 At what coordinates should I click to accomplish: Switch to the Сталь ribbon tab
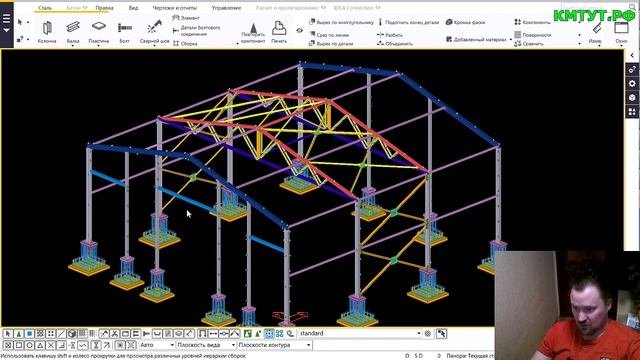tap(45, 7)
